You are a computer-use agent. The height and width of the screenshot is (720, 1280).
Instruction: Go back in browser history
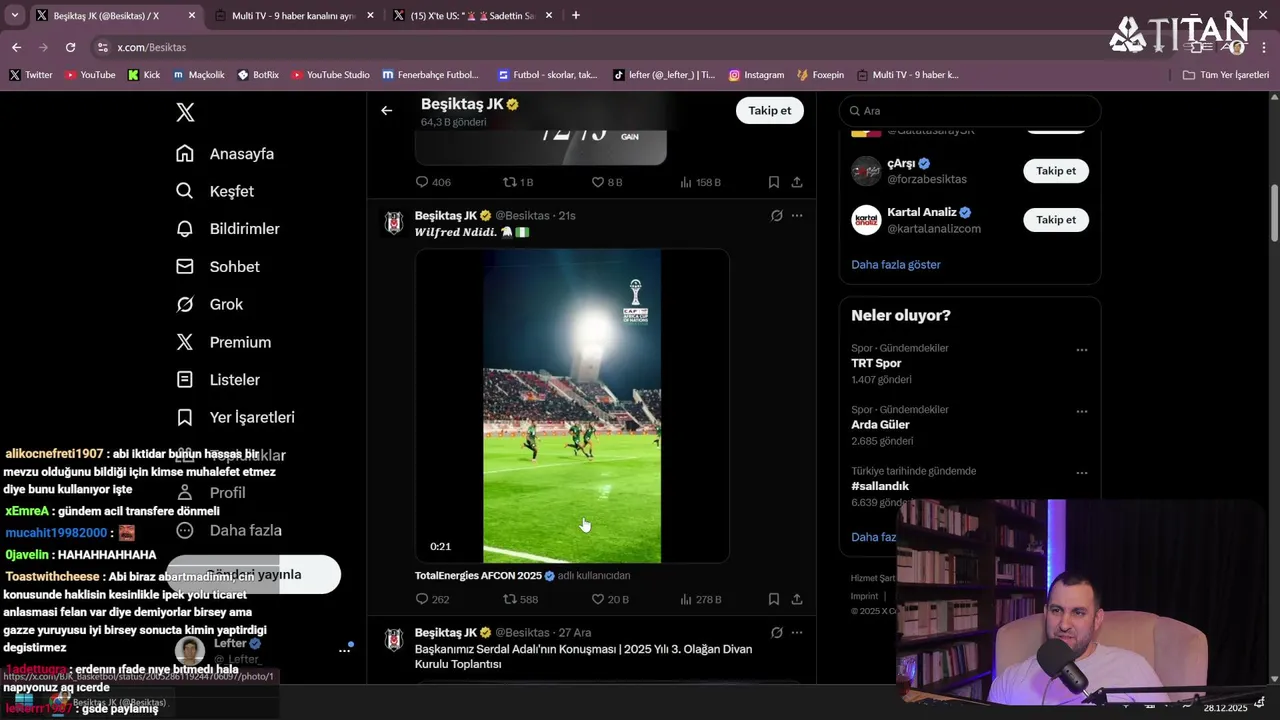[x=16, y=47]
